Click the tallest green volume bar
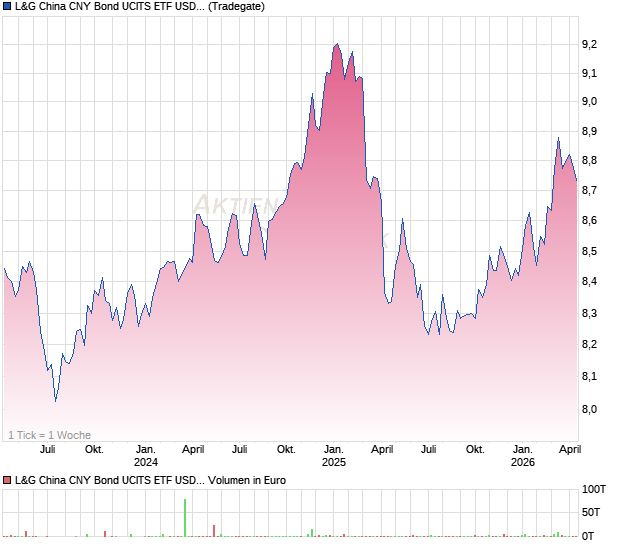The height and width of the screenshot is (546, 620). click(185, 518)
